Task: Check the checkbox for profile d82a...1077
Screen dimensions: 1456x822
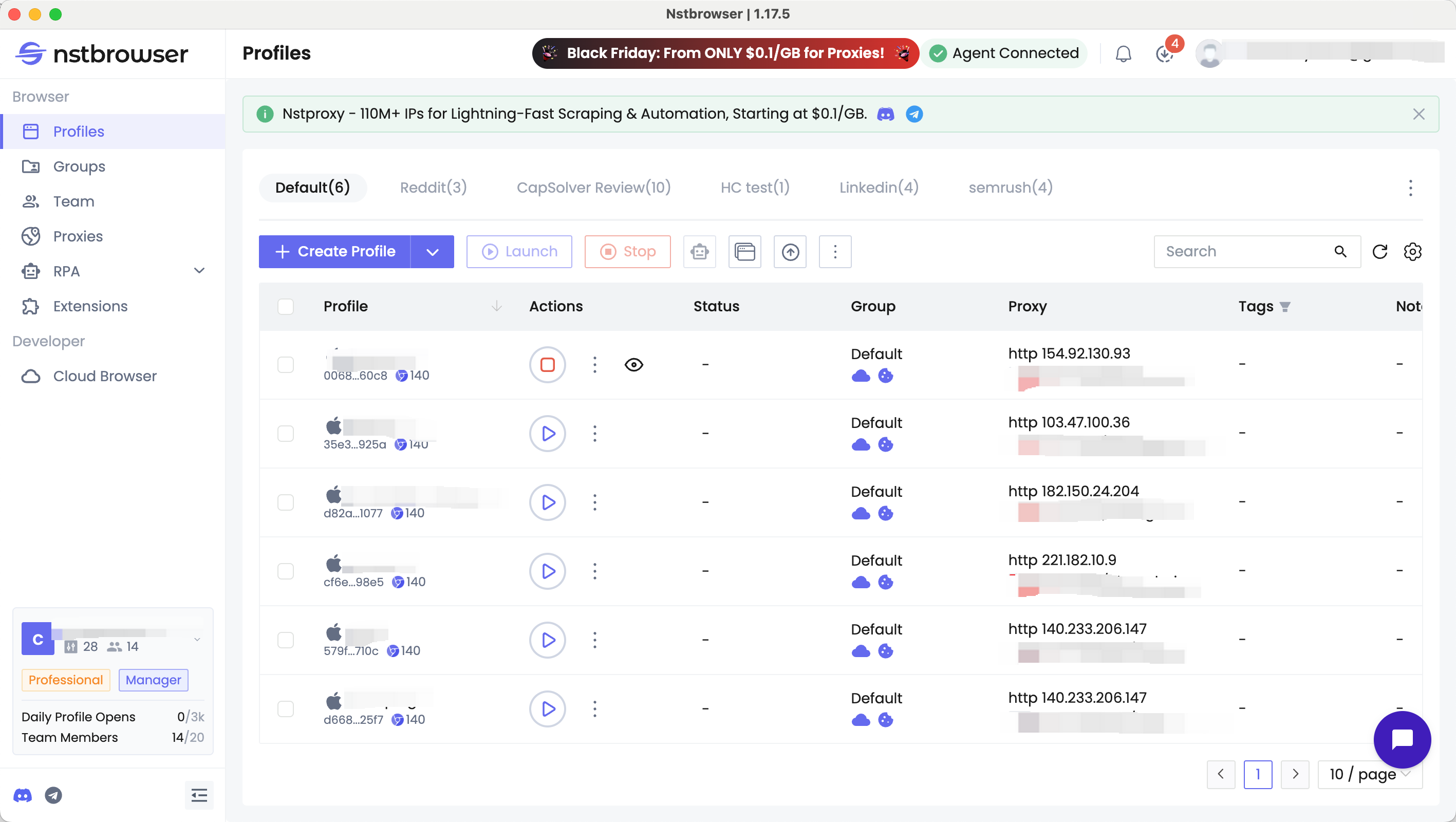Action: coord(286,502)
